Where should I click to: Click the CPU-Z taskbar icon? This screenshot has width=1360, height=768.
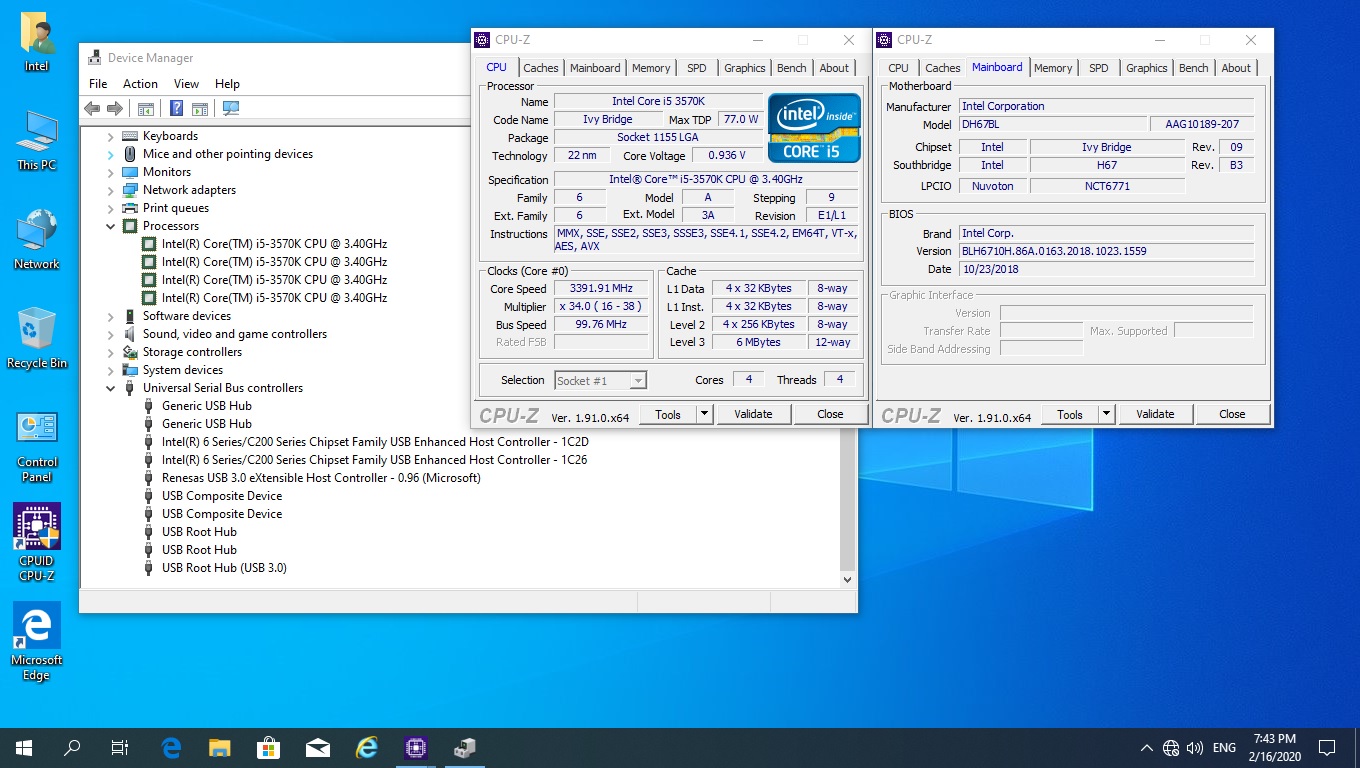pyautogui.click(x=416, y=747)
